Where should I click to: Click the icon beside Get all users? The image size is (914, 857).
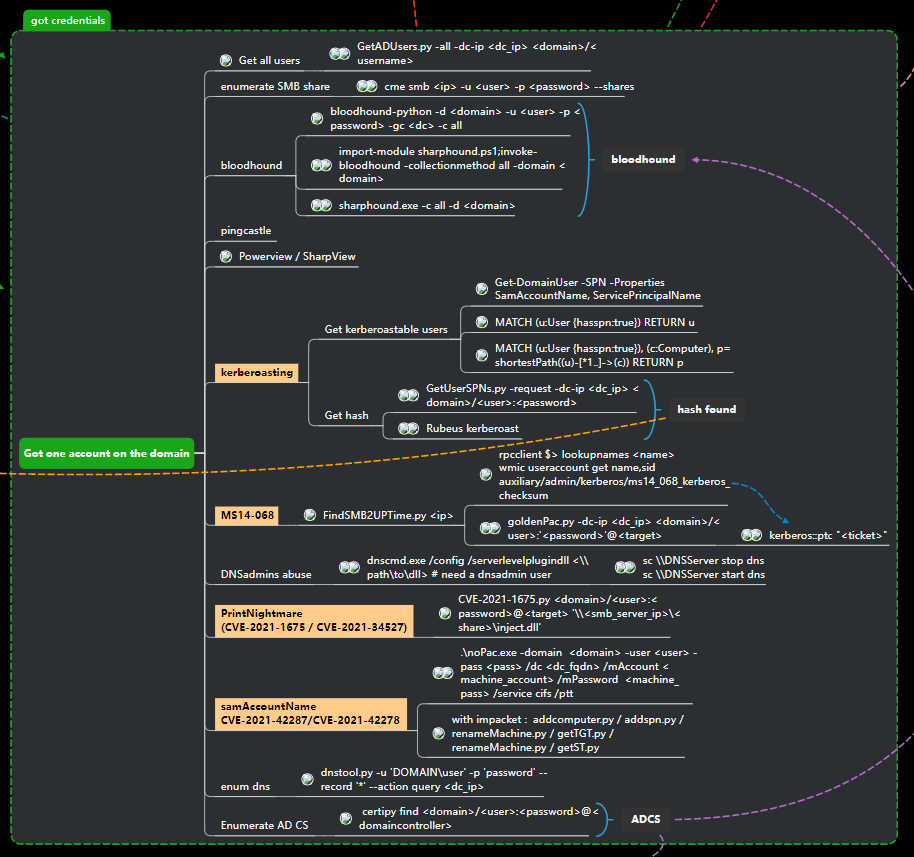point(226,60)
